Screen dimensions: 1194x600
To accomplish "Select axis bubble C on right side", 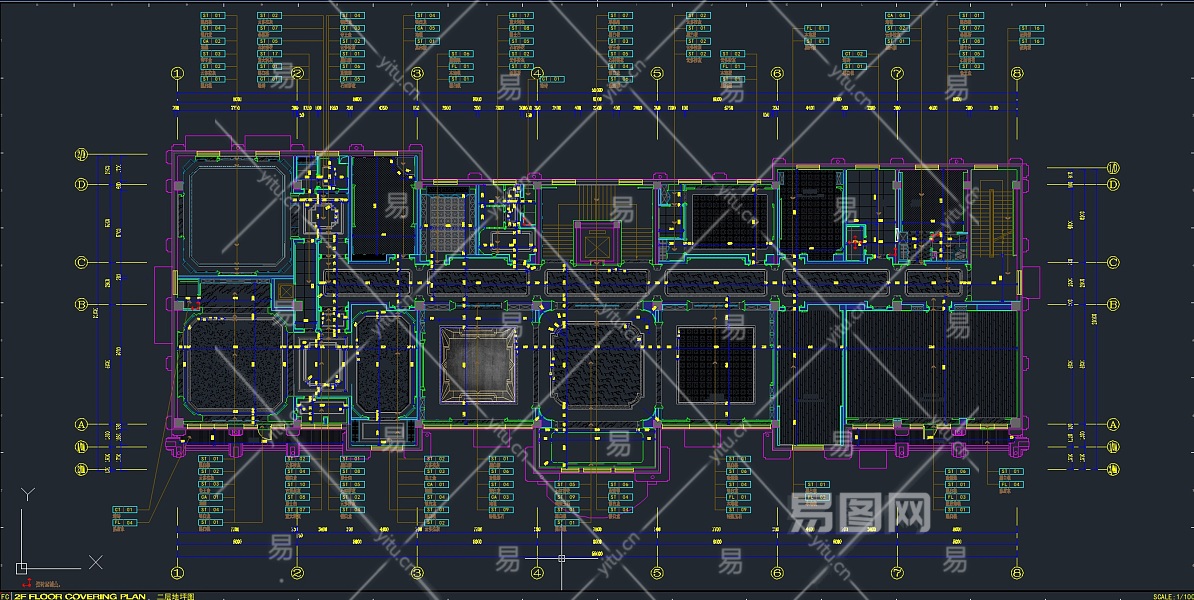I will tap(1113, 263).
